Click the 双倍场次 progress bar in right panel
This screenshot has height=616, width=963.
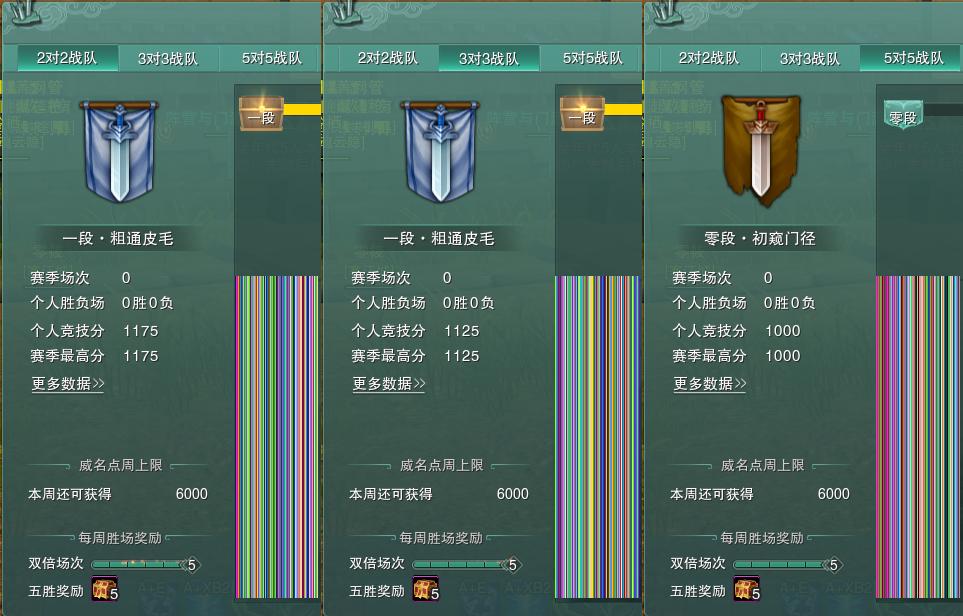(x=788, y=564)
